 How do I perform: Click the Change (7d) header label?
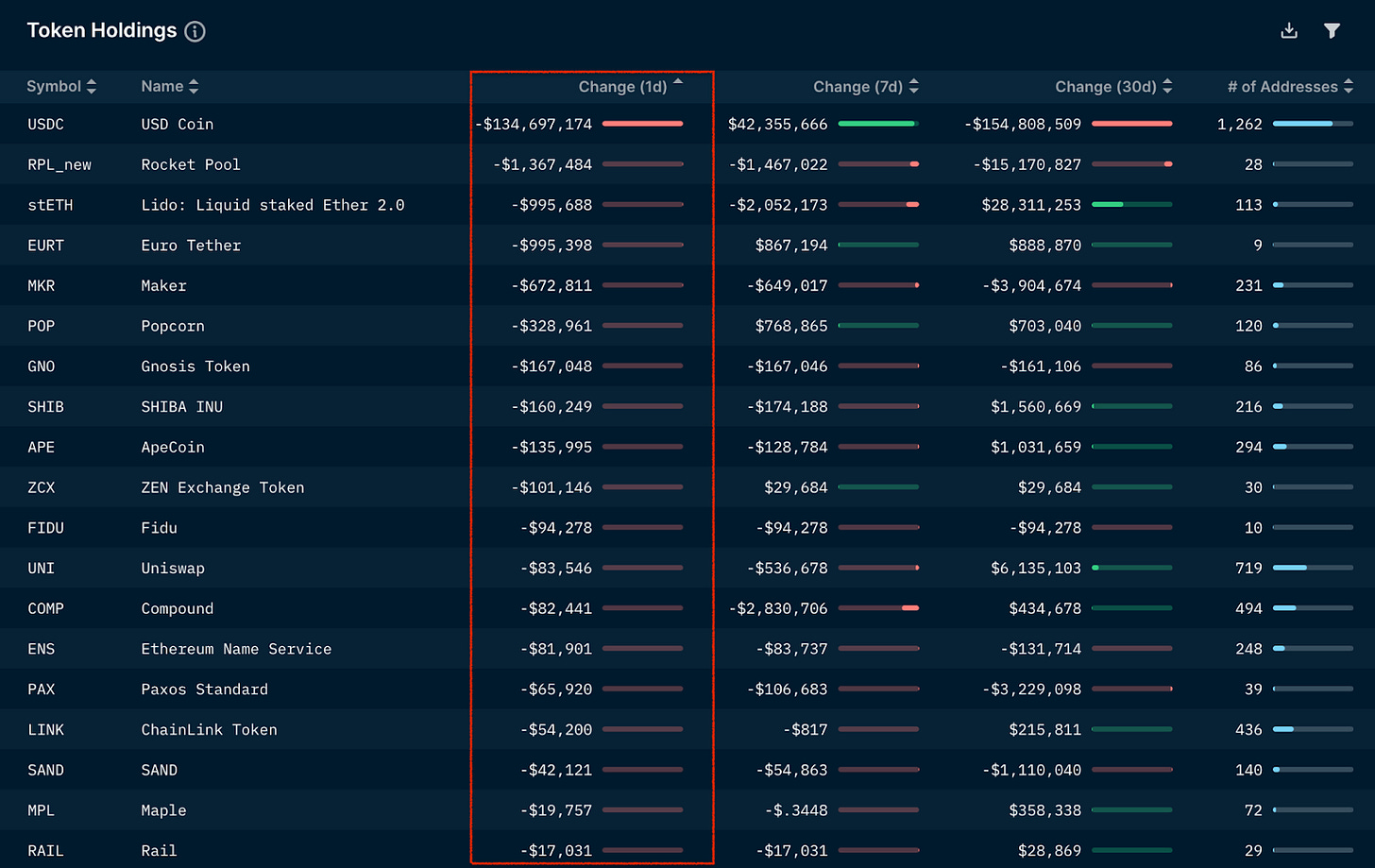(858, 87)
